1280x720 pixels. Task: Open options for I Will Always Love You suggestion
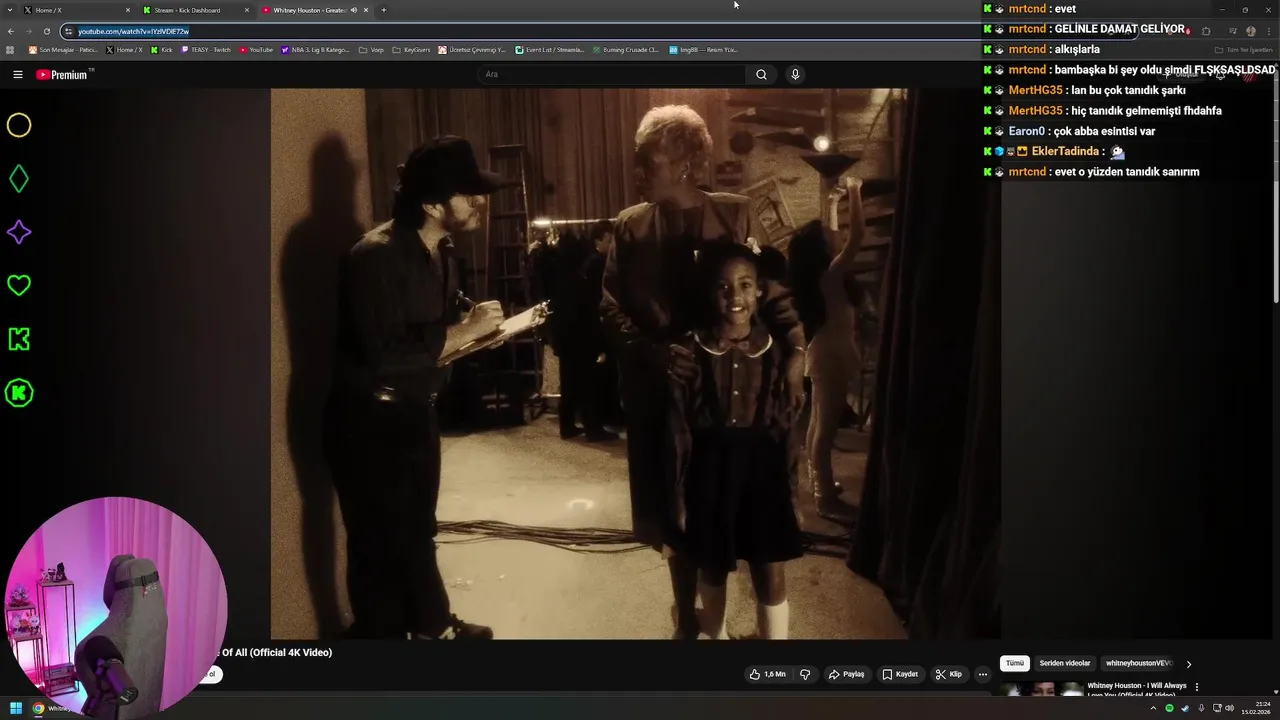[1197, 687]
